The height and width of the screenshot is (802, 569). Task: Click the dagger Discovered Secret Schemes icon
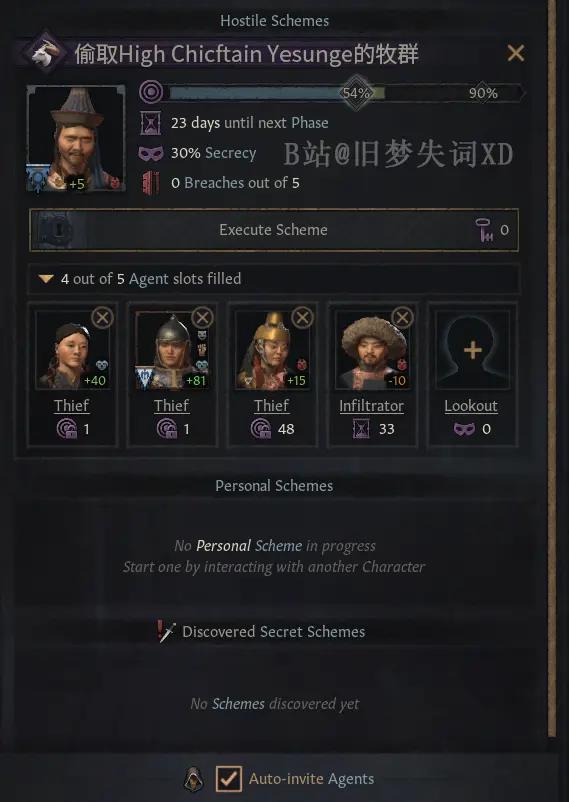click(x=166, y=632)
